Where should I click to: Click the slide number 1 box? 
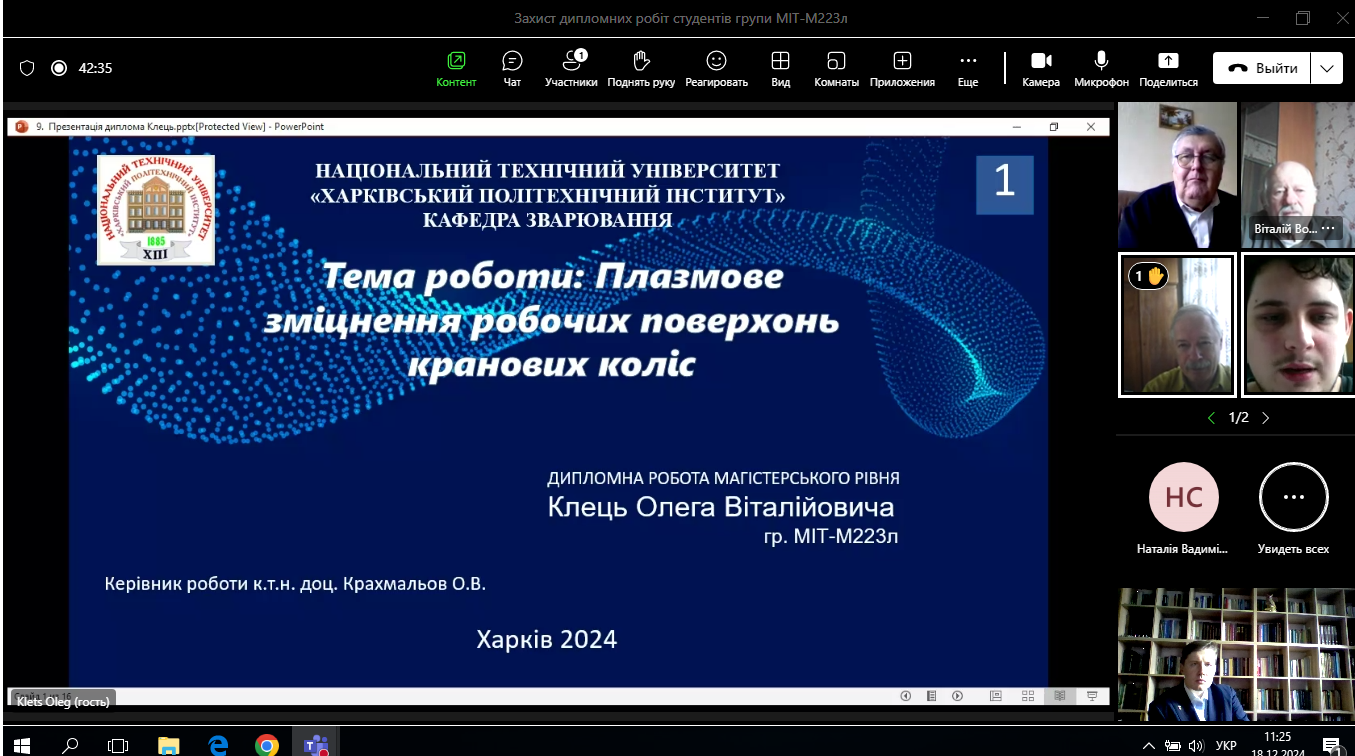[1004, 184]
